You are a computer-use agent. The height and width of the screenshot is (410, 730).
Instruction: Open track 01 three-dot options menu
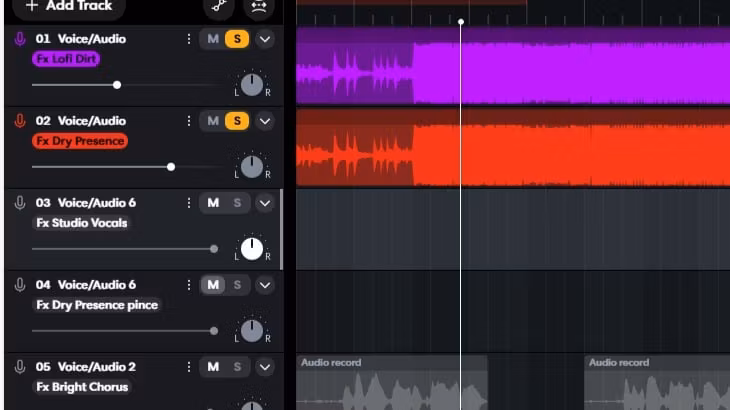point(189,39)
